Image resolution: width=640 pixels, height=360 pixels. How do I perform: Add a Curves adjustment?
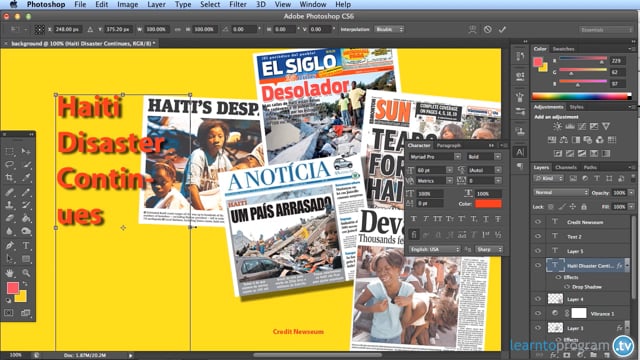tap(582, 127)
